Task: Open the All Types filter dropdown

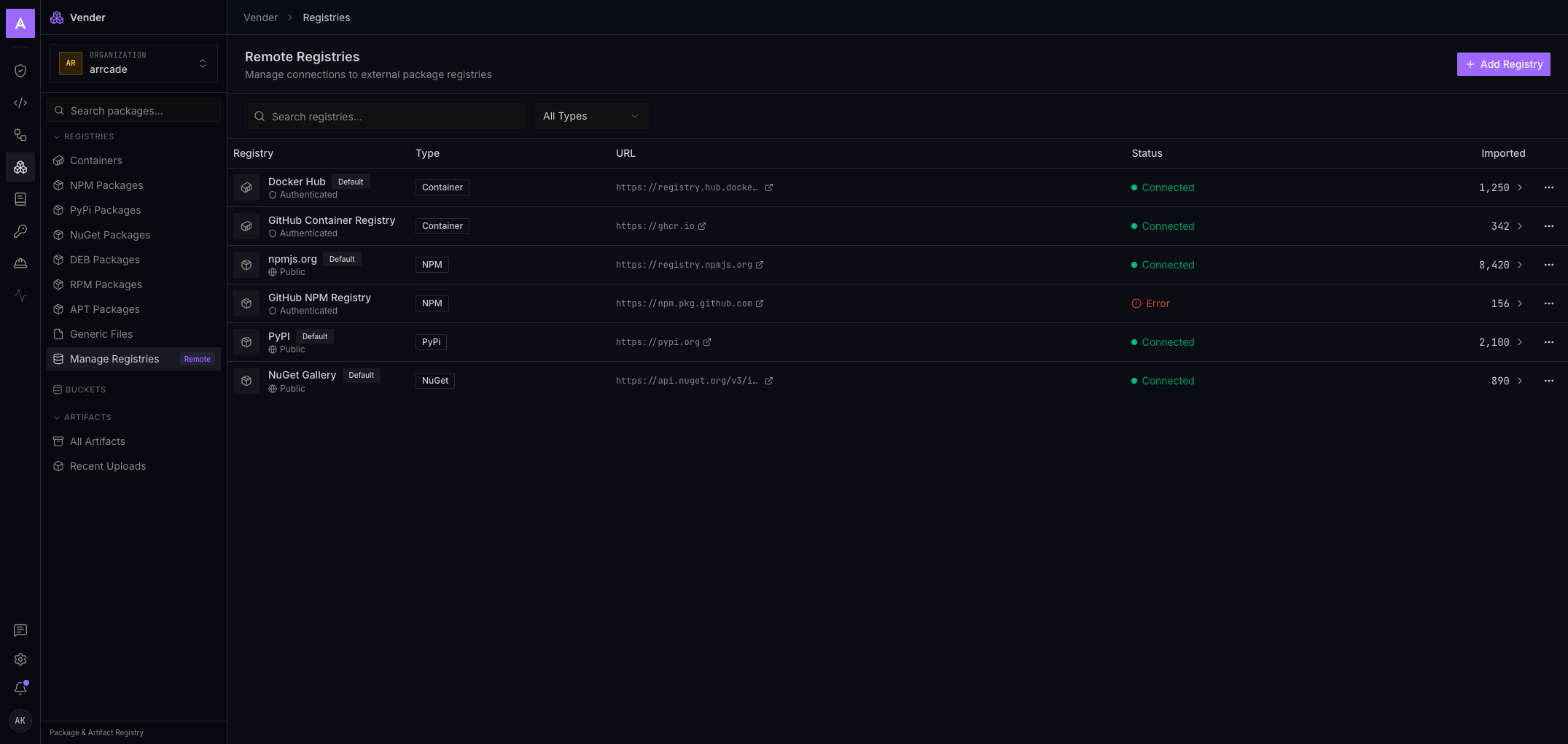Action: tap(591, 116)
